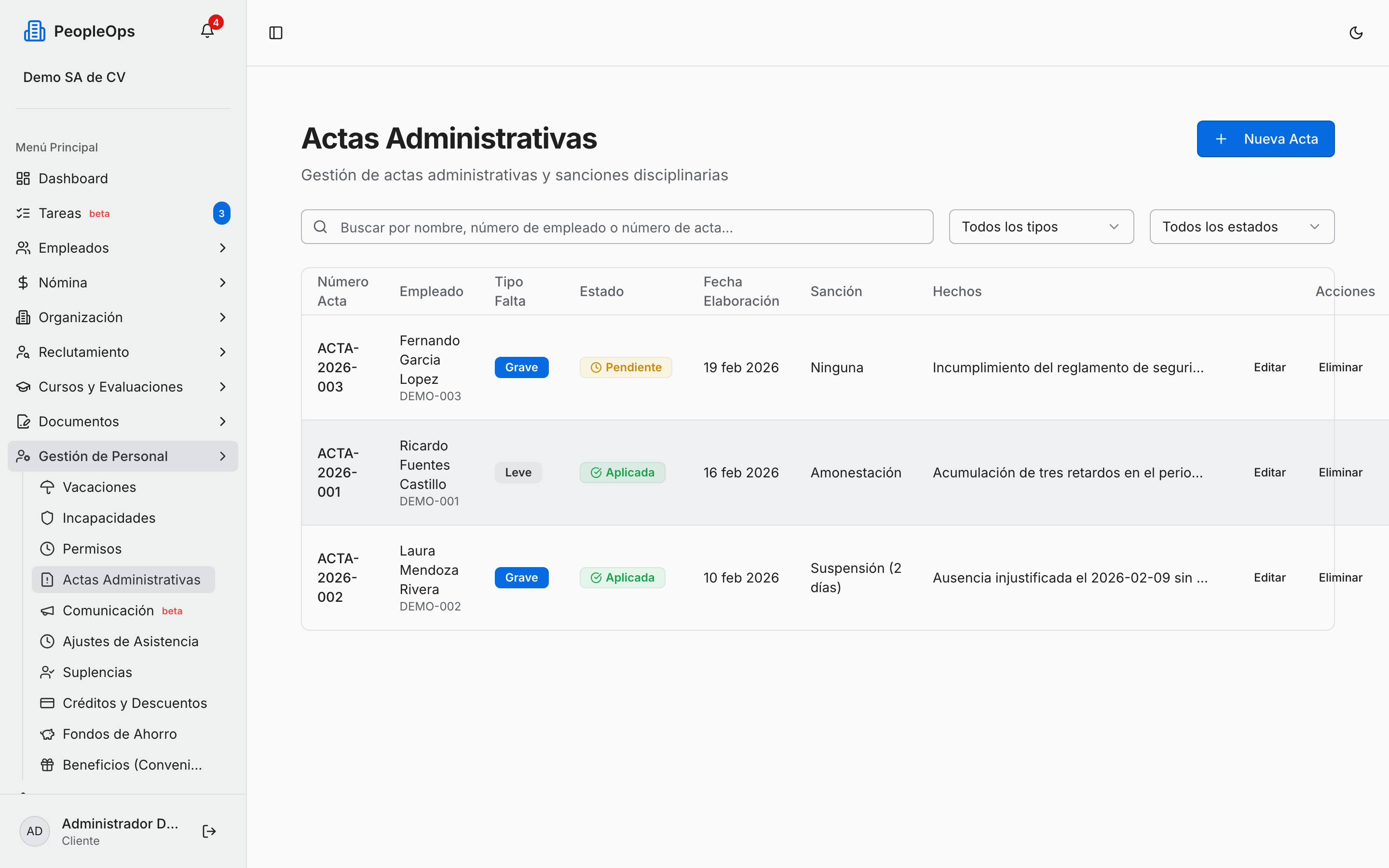Click the Pendiente status badge
Viewport: 1389px width, 868px height.
click(x=626, y=367)
